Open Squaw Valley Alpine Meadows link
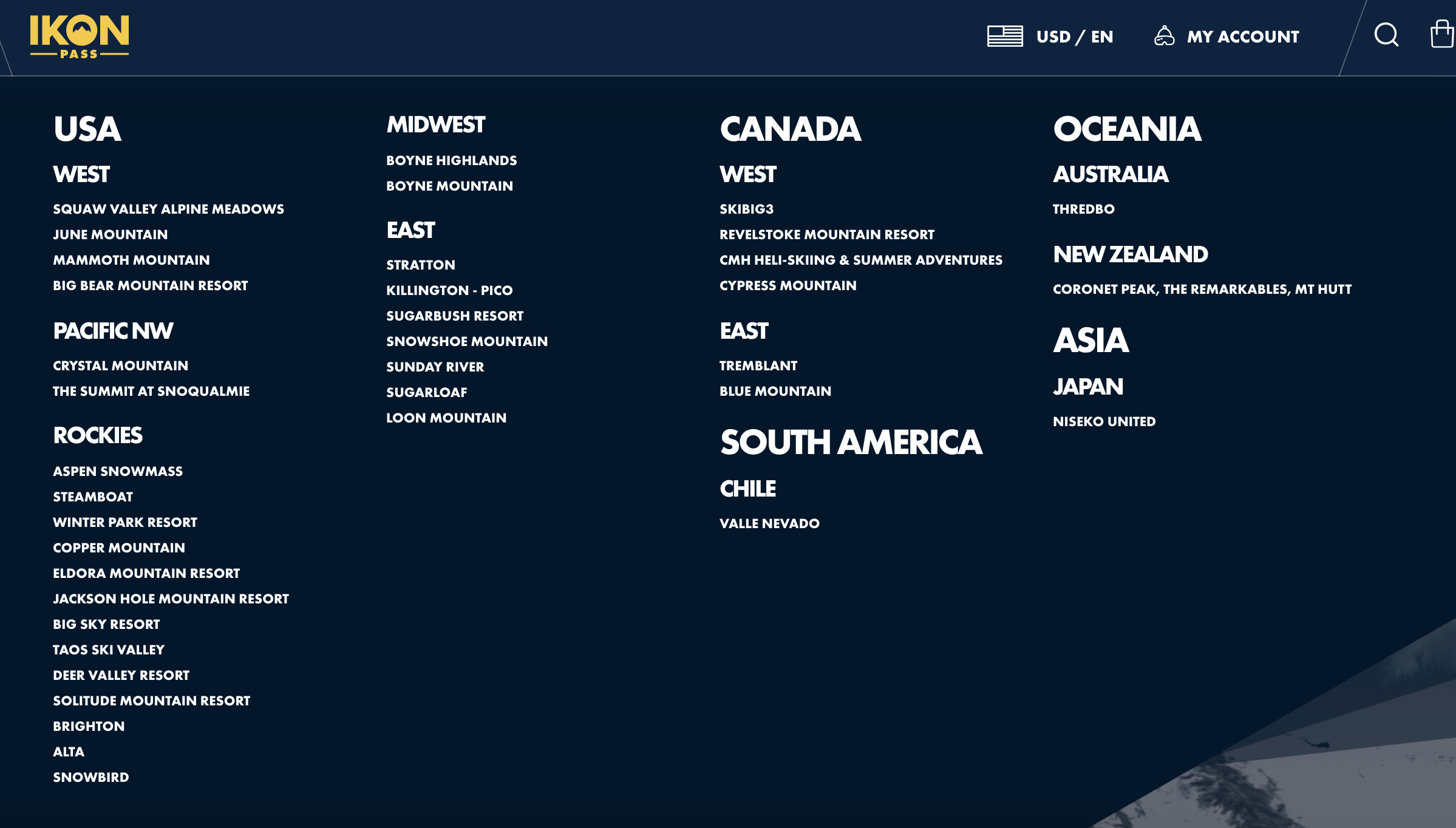Screen dimensions: 1456x828 point(168,209)
